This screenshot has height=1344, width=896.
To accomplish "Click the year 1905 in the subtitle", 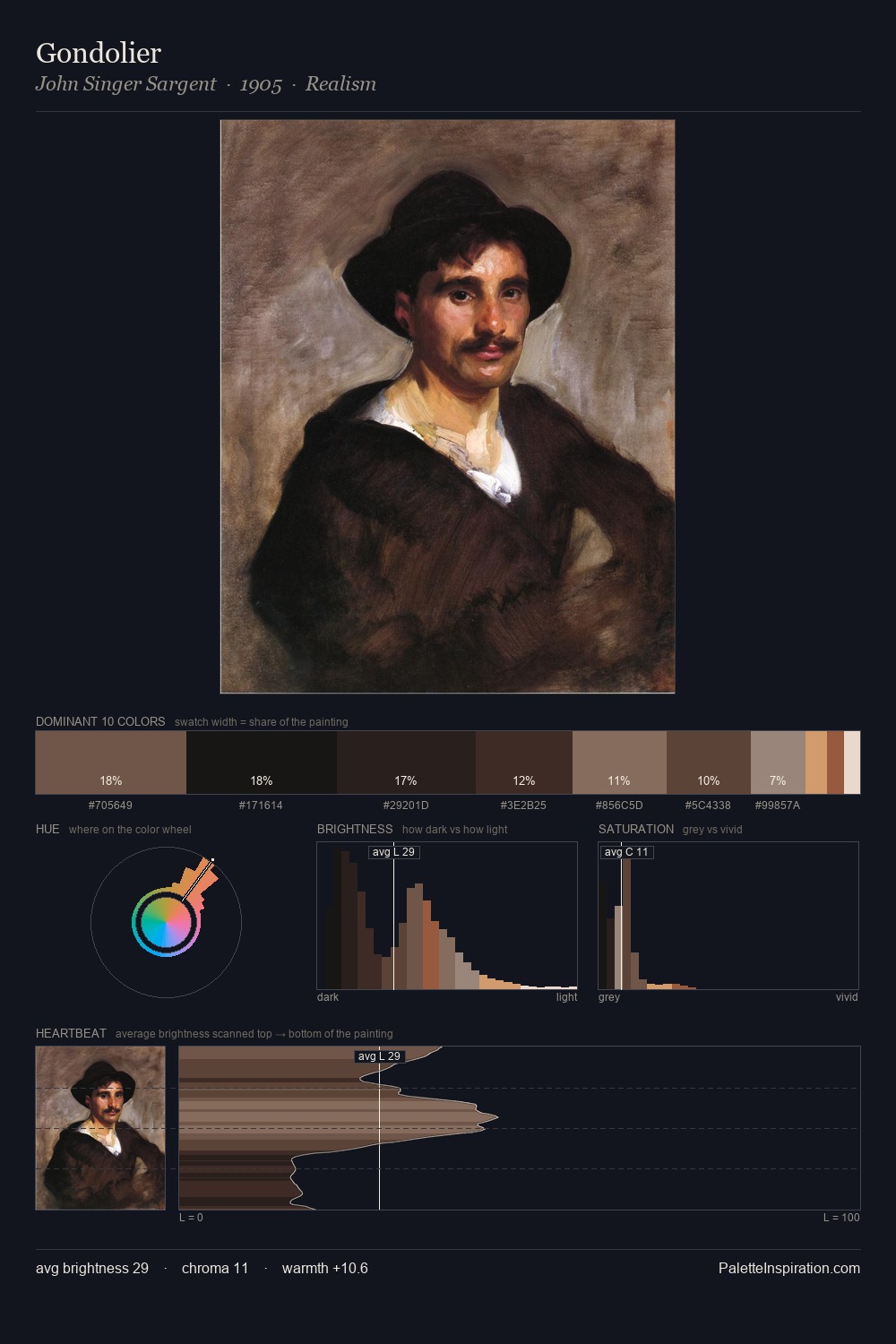I will coord(261,84).
